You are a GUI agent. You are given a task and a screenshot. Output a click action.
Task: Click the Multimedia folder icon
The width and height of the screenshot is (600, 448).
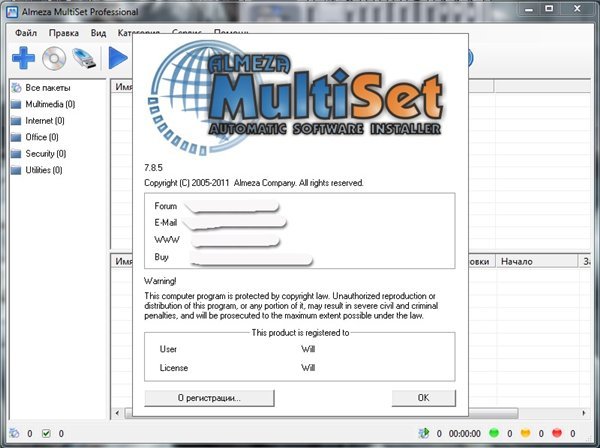[16, 104]
